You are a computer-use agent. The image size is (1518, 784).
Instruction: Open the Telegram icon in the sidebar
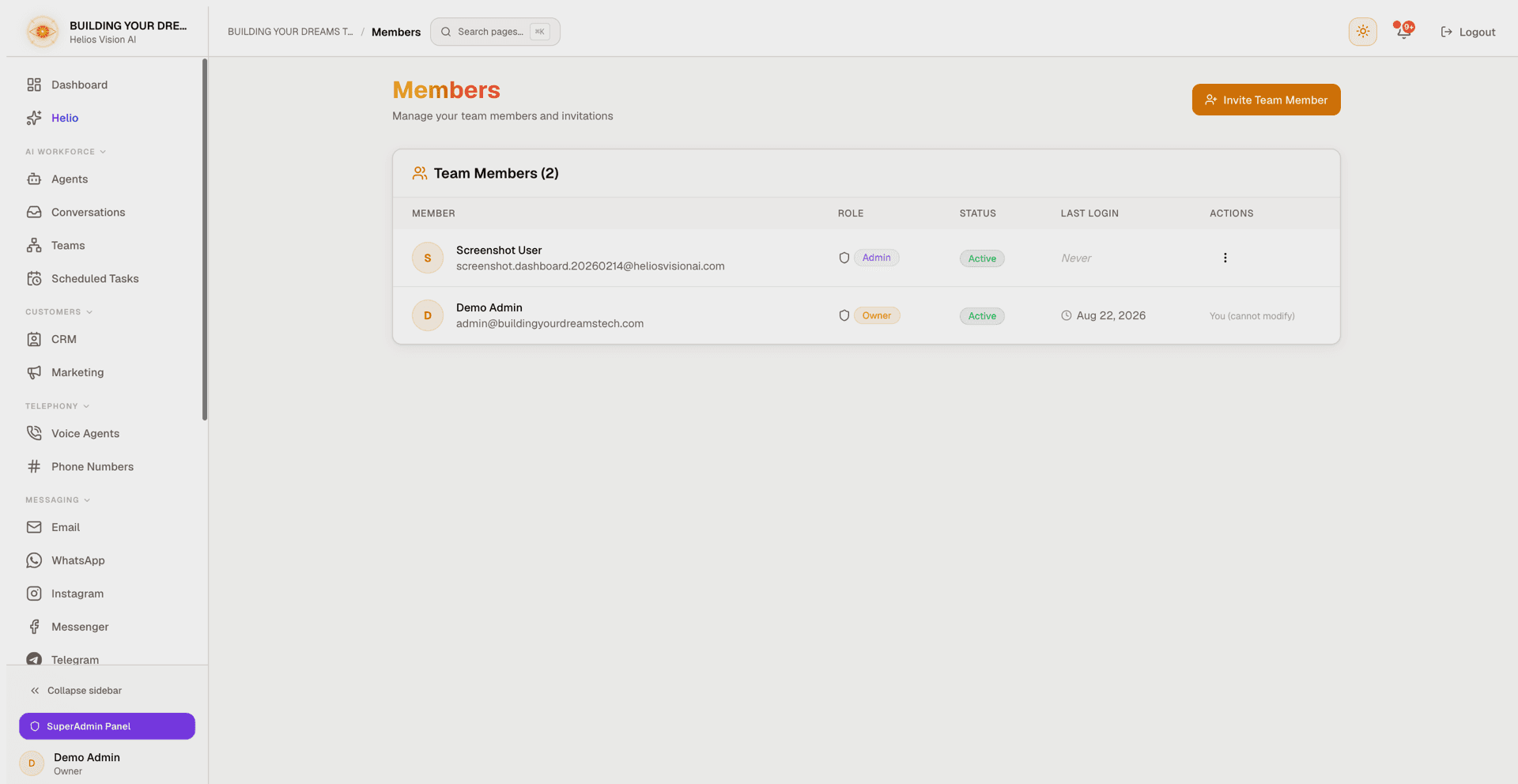pyautogui.click(x=34, y=659)
